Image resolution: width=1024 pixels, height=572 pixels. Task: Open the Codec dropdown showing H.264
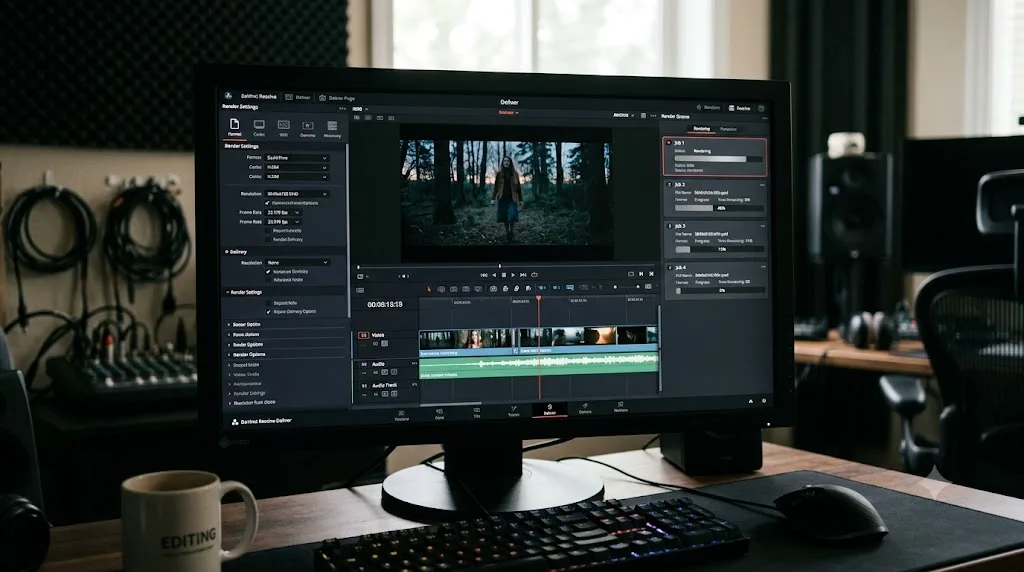coord(296,167)
